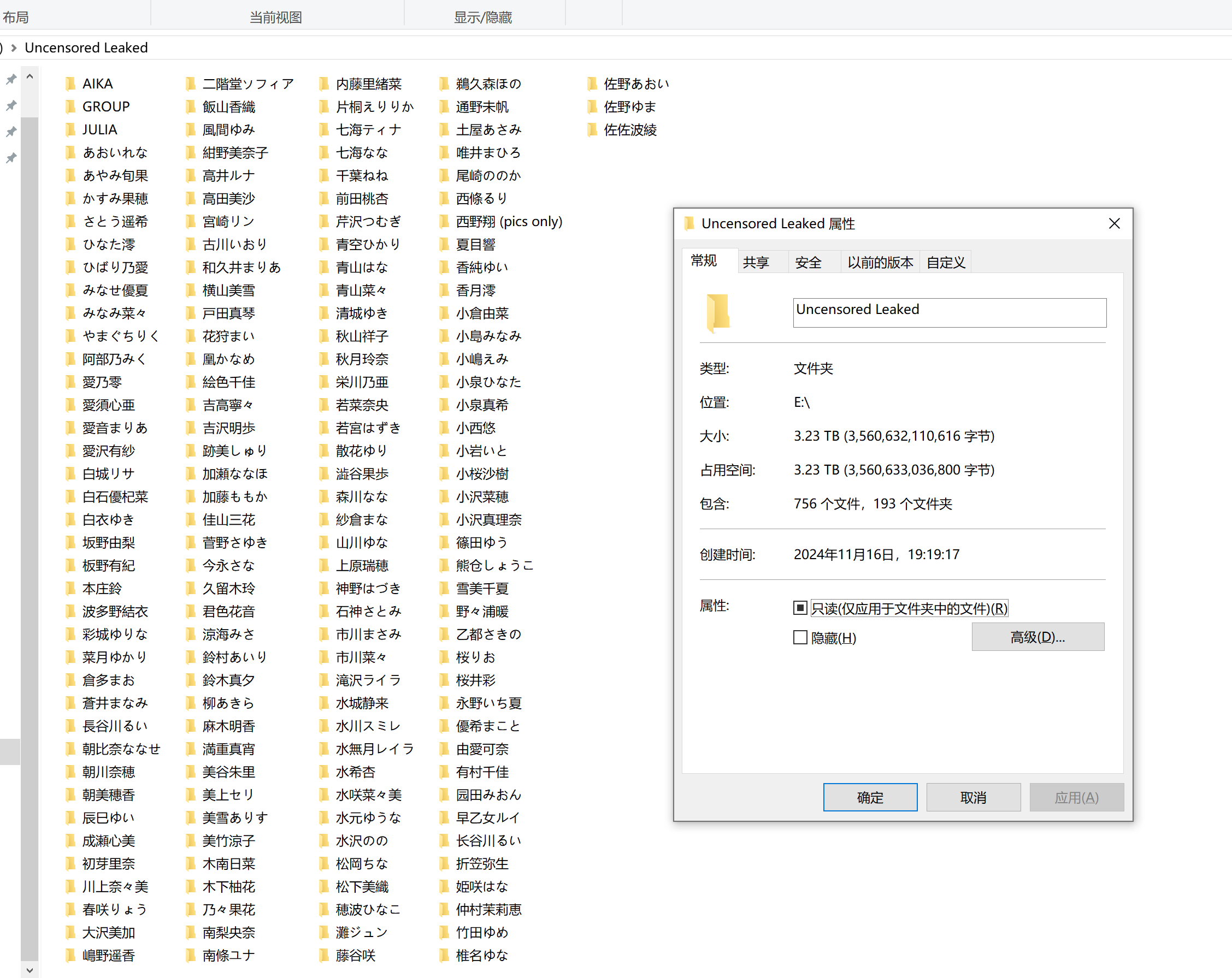This screenshot has height=978, width=1232.
Task: Open '安全' tab in properties dialog
Action: (810, 262)
